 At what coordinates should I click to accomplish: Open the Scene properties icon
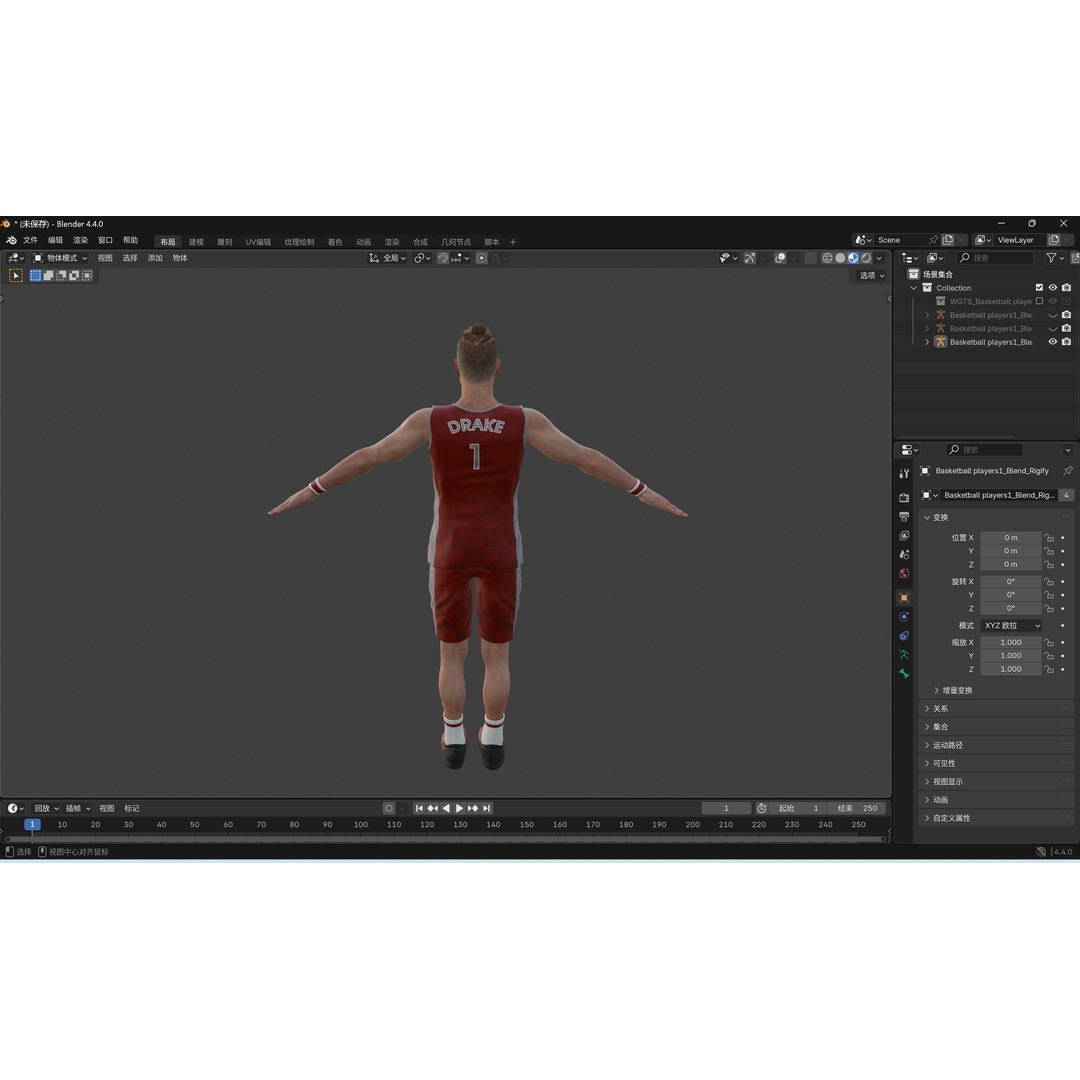[x=904, y=554]
